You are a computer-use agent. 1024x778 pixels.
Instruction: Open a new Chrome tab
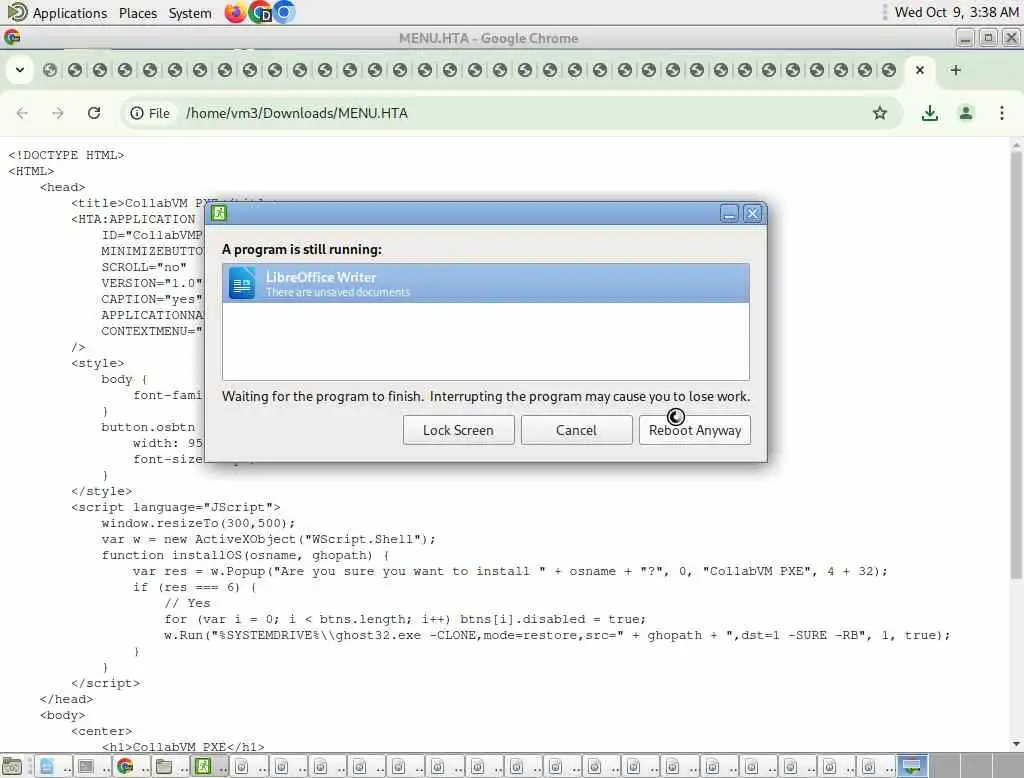[955, 70]
